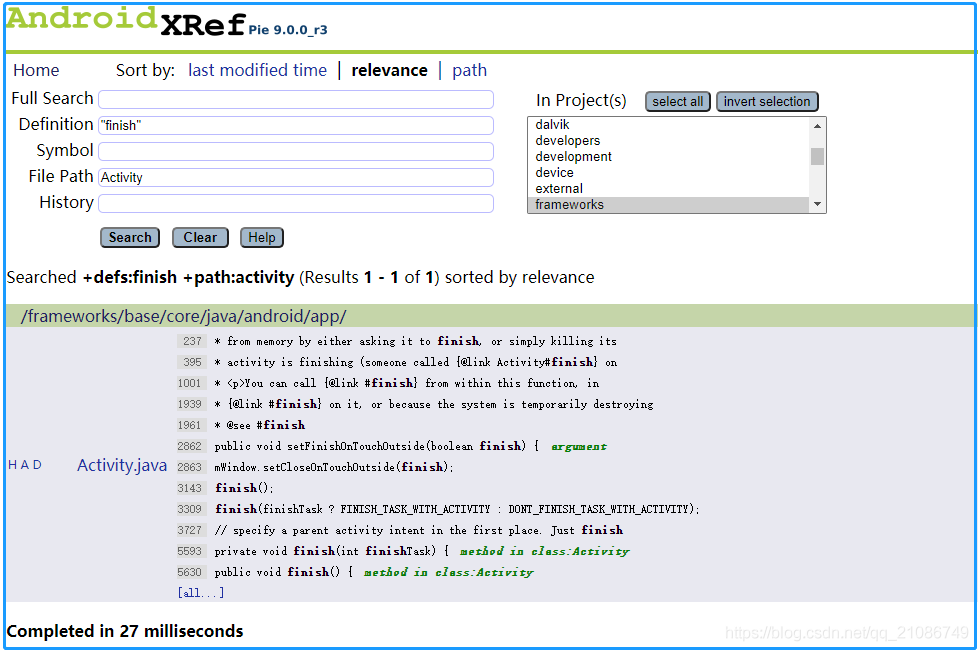Click invert selection button
Viewport: 978px width, 651px height.
tap(767, 102)
